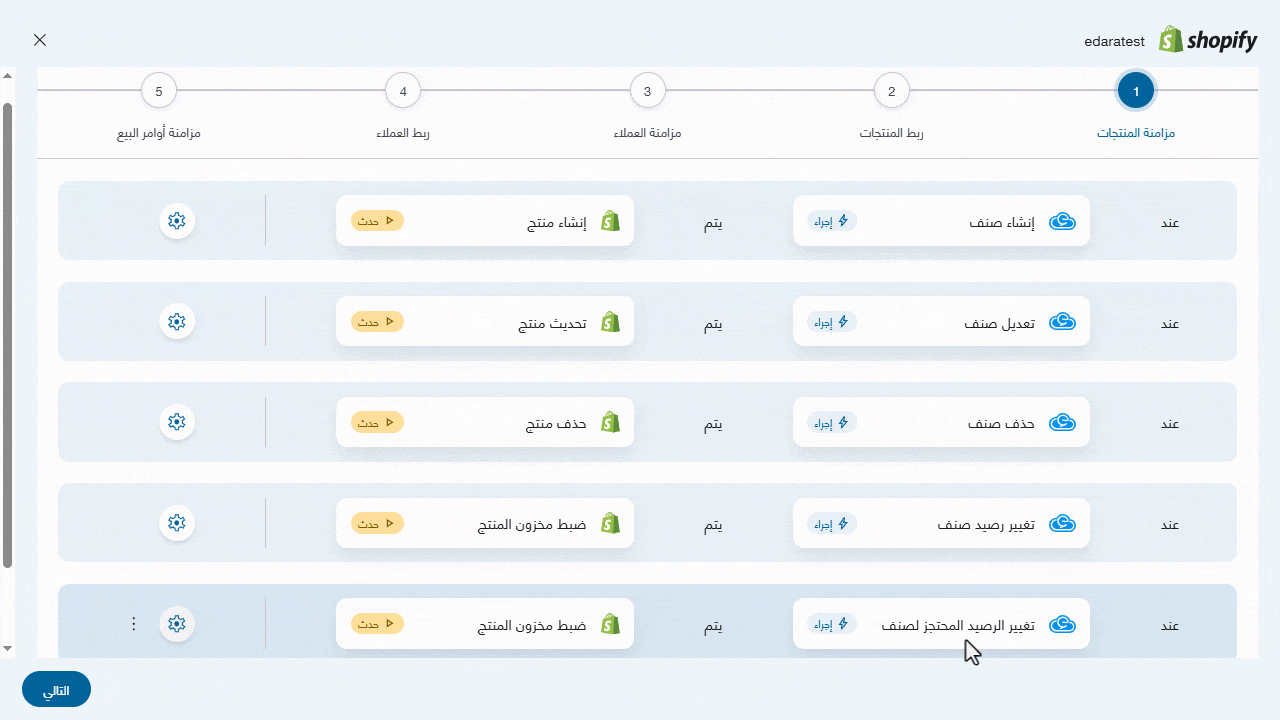Open step 4 ربط العملاء
The image size is (1280, 720).
point(403,91)
